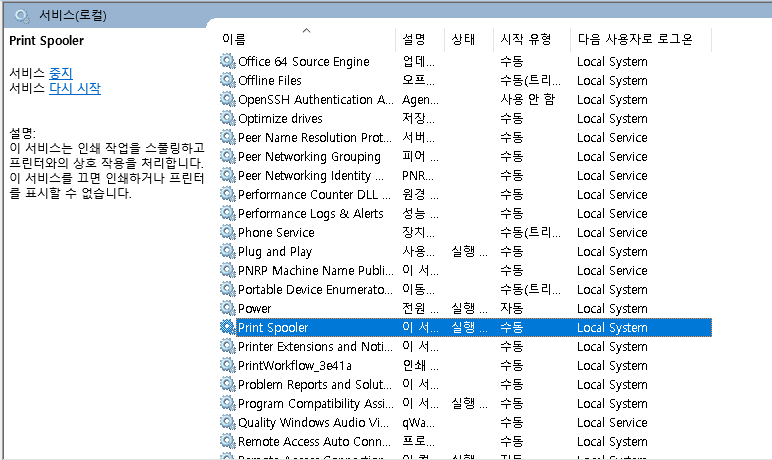Select the Peer Networking Identity service name

pyautogui.click(x=311, y=175)
